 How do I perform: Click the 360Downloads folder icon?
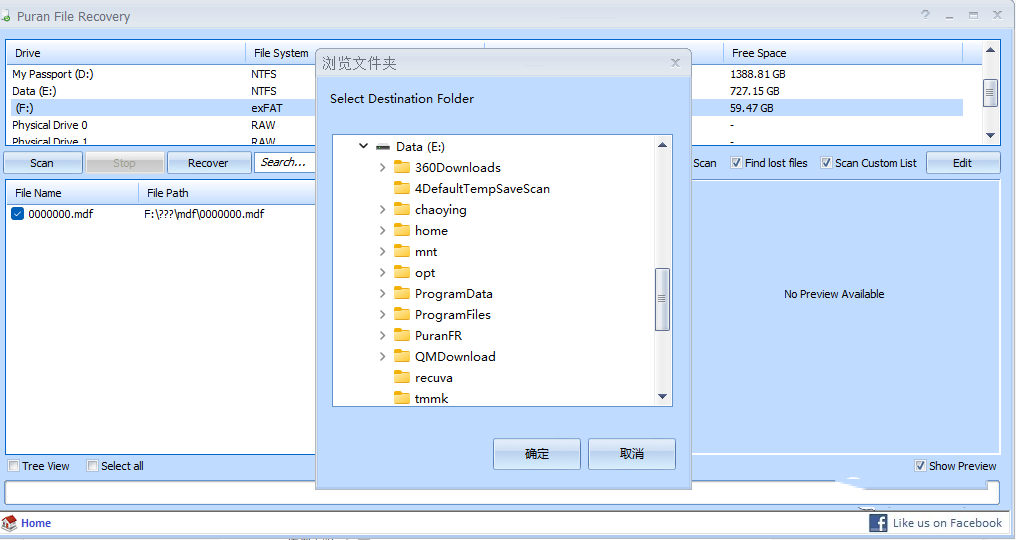[x=402, y=168]
